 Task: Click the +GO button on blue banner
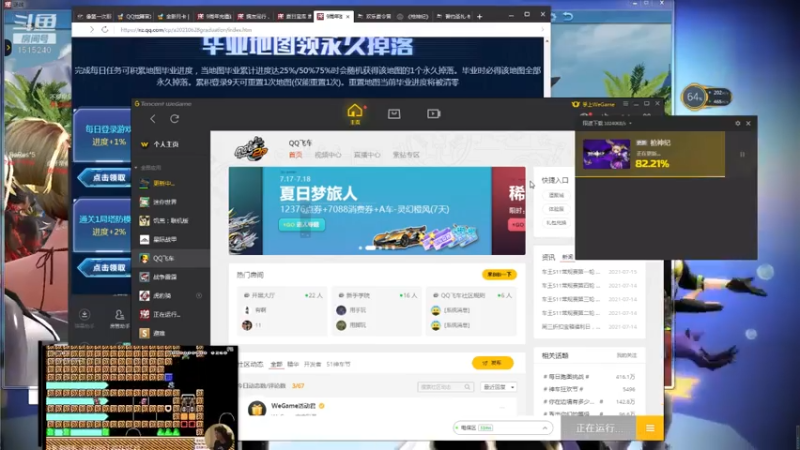(302, 224)
